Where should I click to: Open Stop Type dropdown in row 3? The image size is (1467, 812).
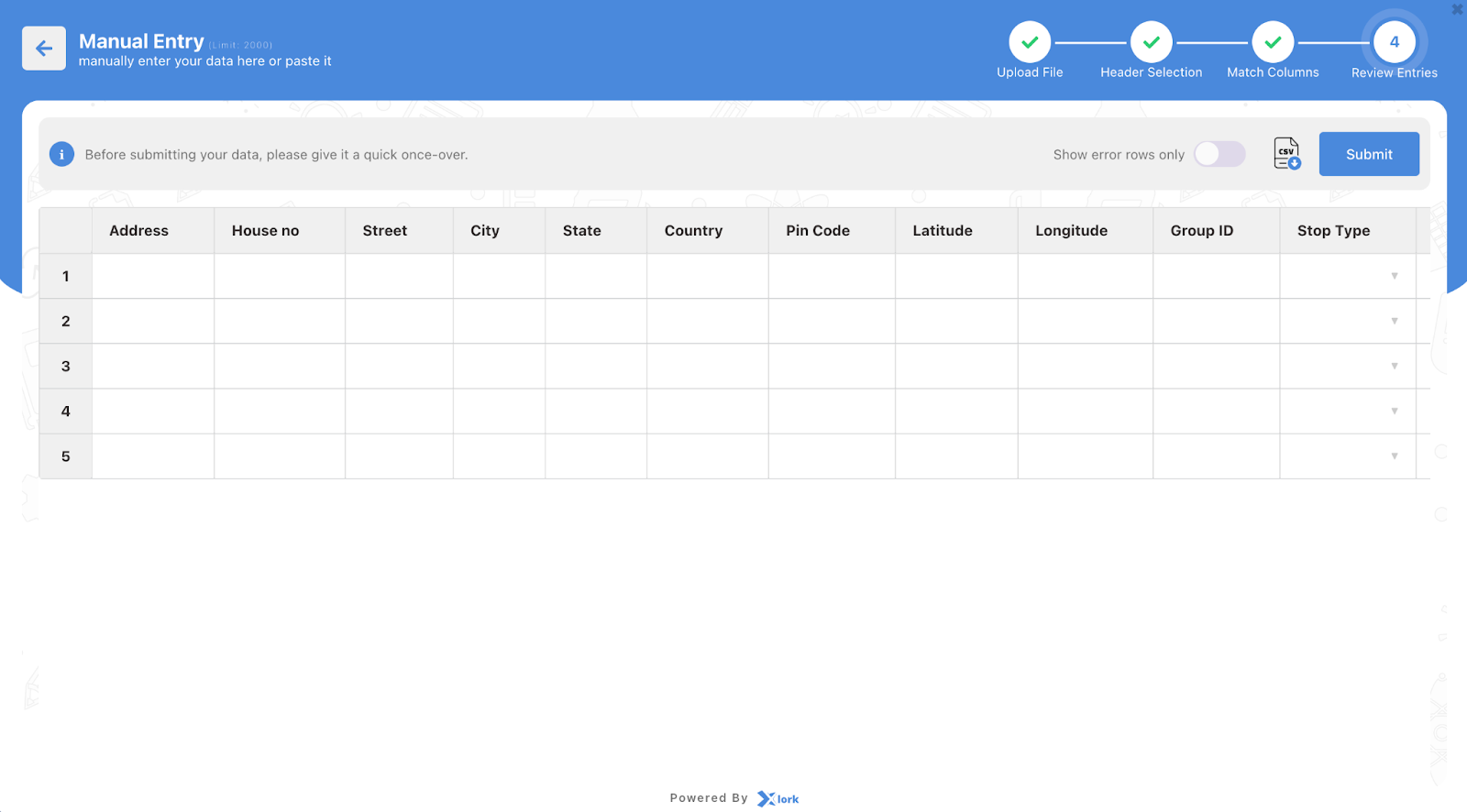coord(1395,366)
